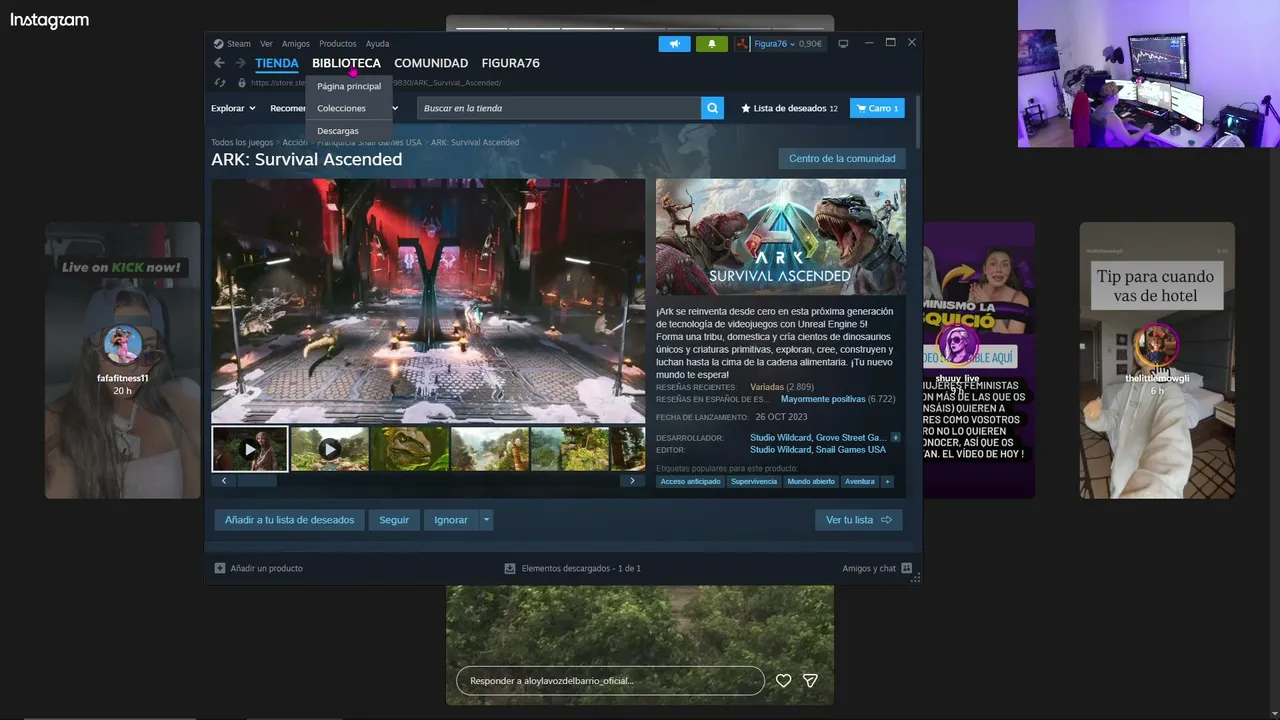The image size is (1280, 720).
Task: Click the Seguir button
Action: [x=394, y=520]
